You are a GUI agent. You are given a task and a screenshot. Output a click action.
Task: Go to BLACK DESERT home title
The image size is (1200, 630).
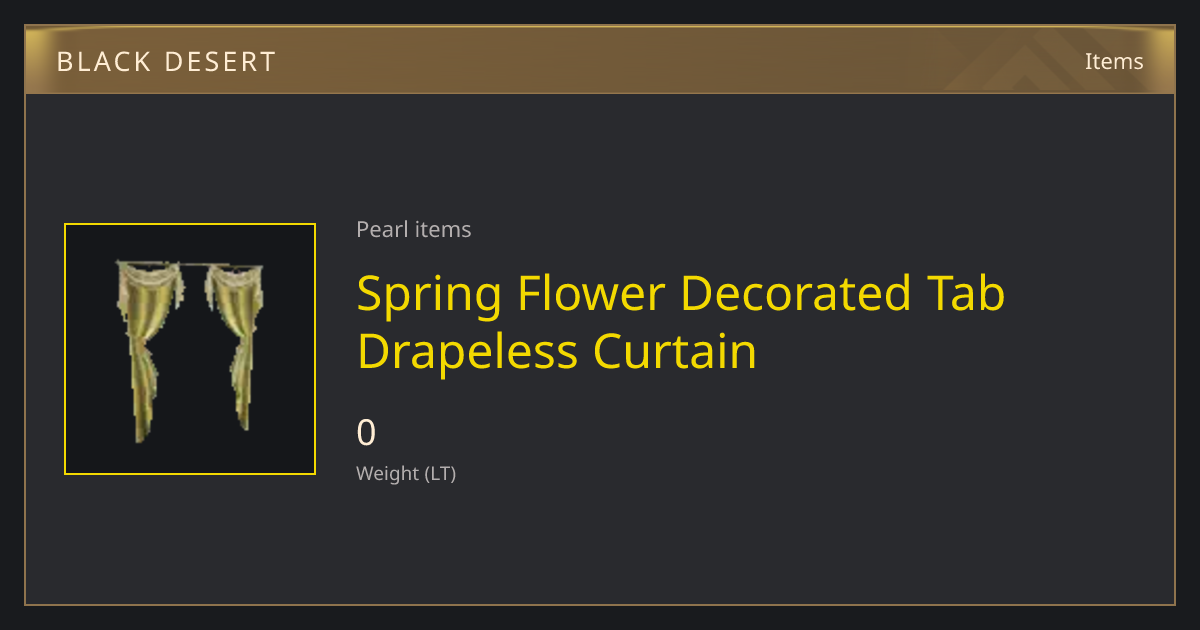click(x=166, y=62)
